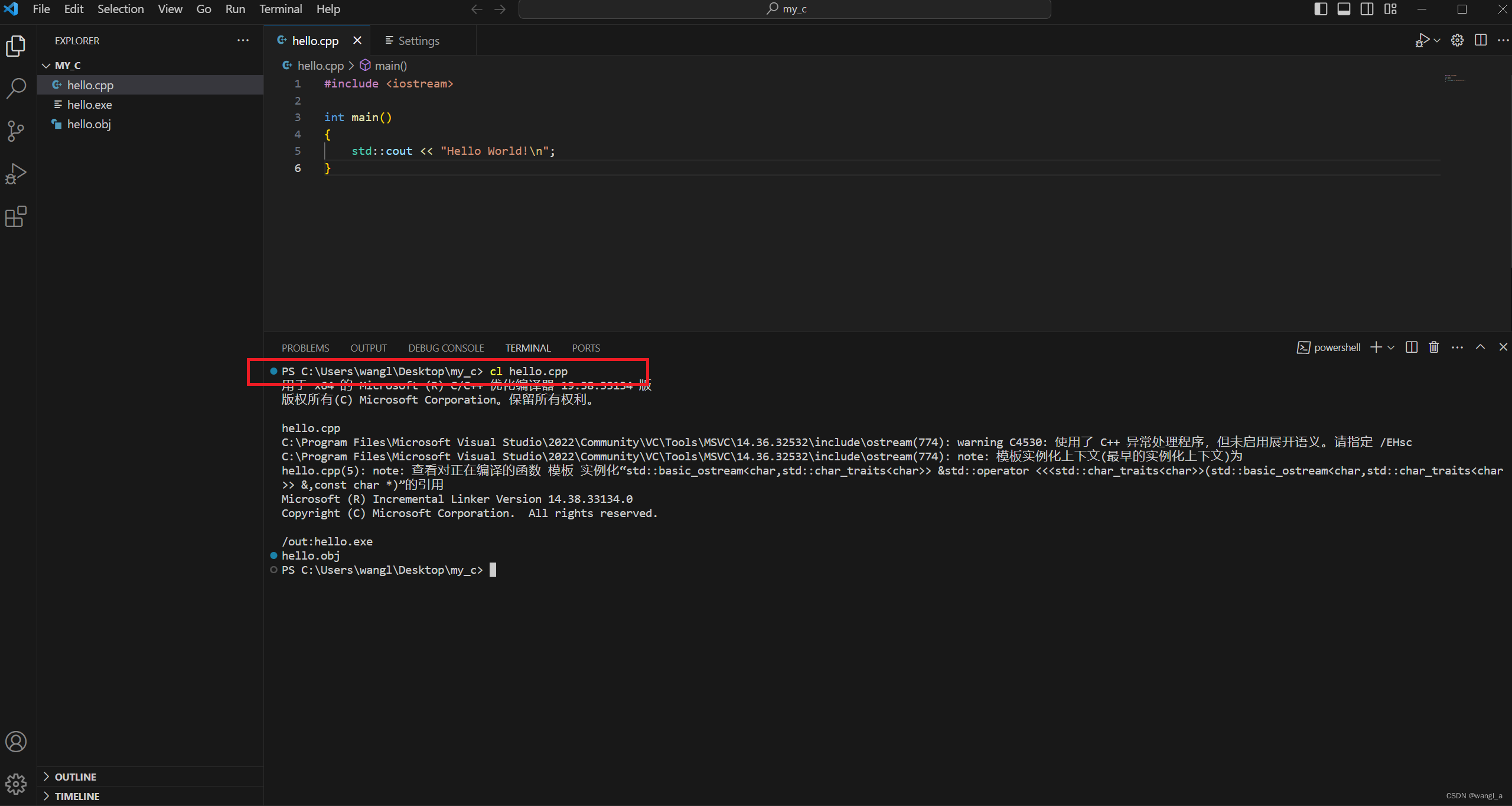Open the new terminal profile dropdown
This screenshot has width=1512, height=806.
pos(1391,347)
